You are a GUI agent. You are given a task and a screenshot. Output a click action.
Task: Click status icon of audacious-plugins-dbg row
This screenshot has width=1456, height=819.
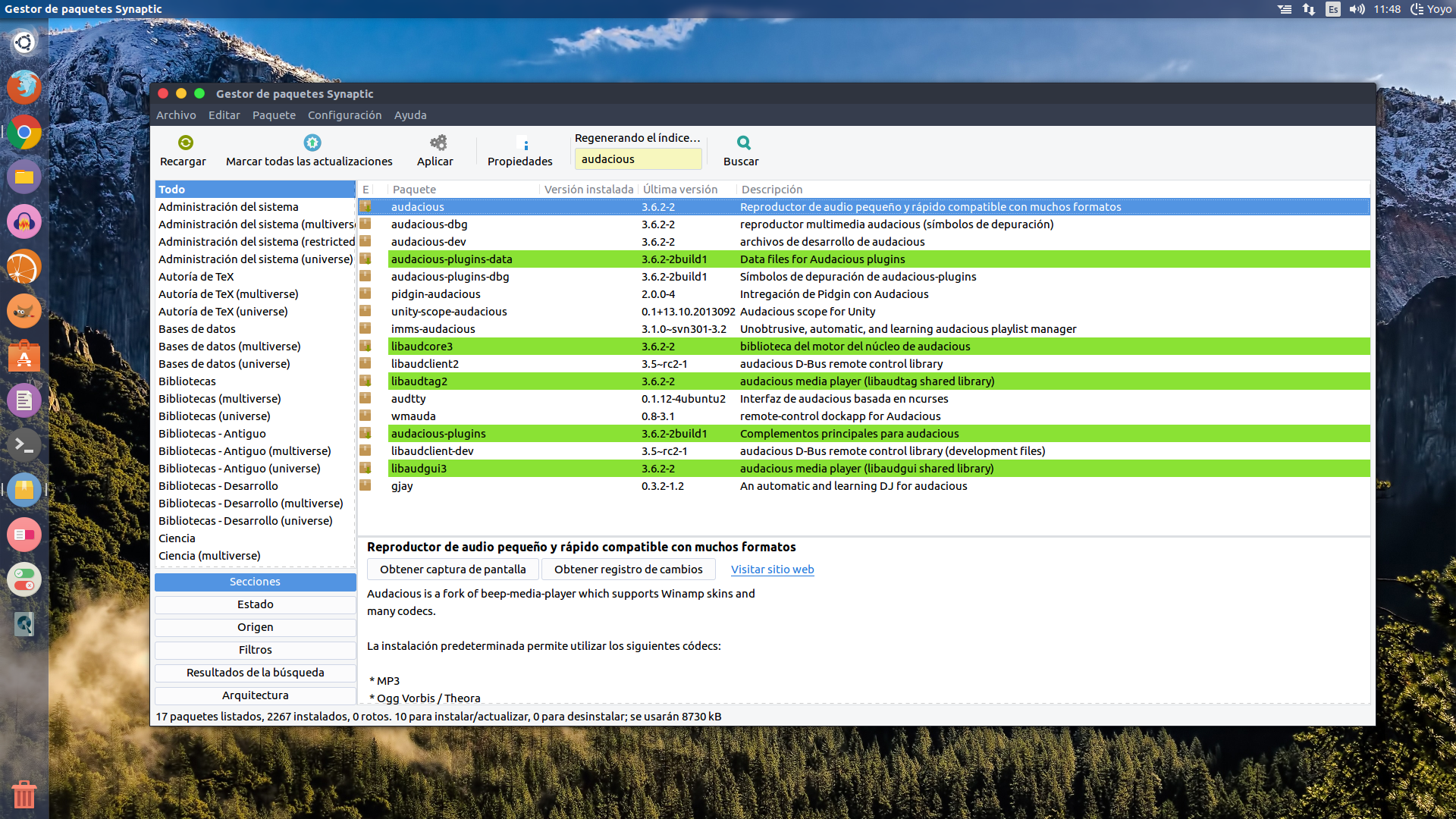point(366,276)
